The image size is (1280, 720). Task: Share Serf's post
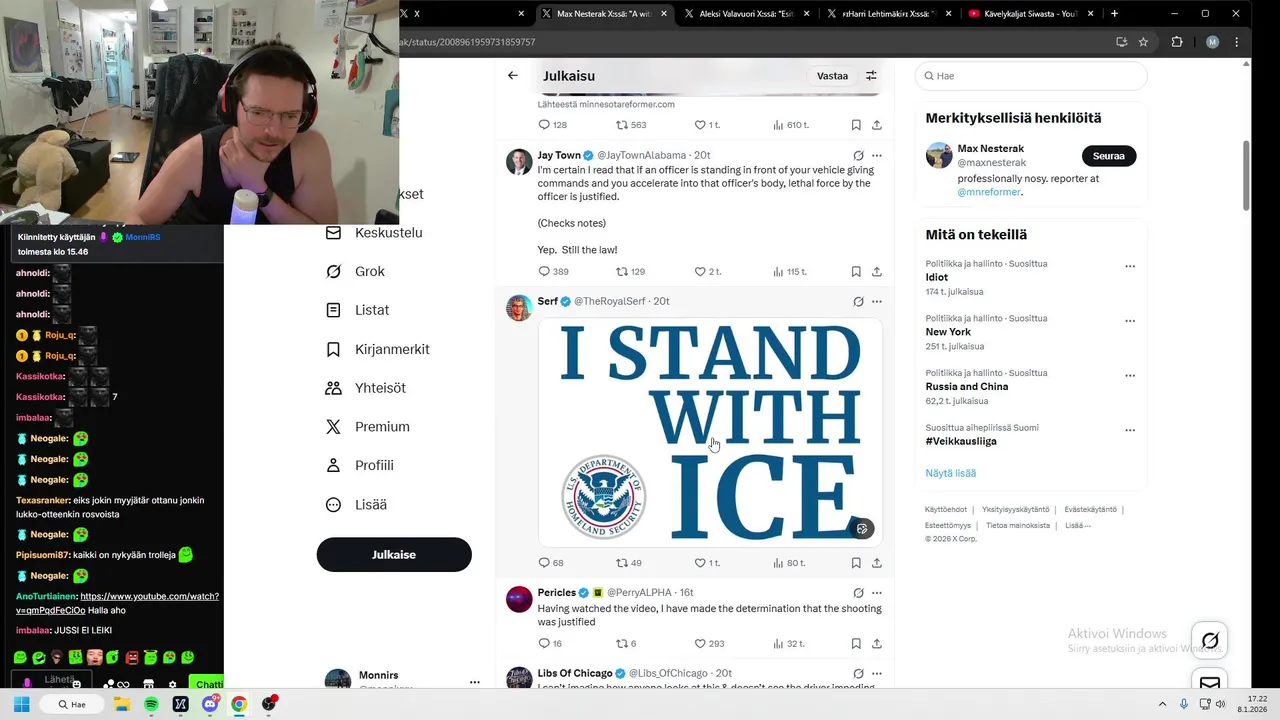(877, 563)
